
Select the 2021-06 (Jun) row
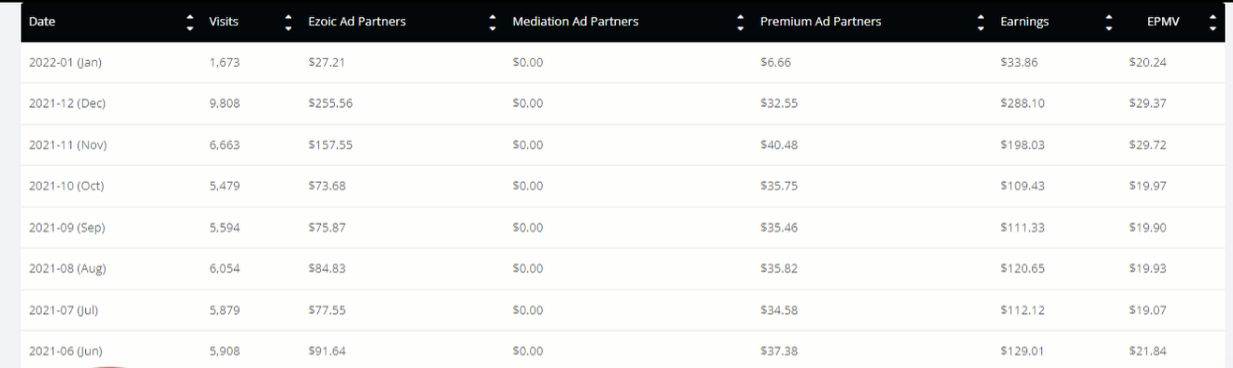click(622, 350)
